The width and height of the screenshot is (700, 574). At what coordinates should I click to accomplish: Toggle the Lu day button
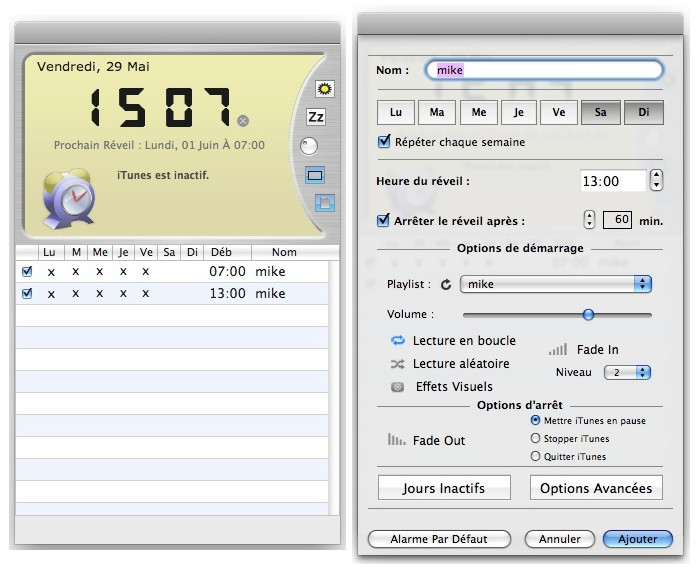396,112
